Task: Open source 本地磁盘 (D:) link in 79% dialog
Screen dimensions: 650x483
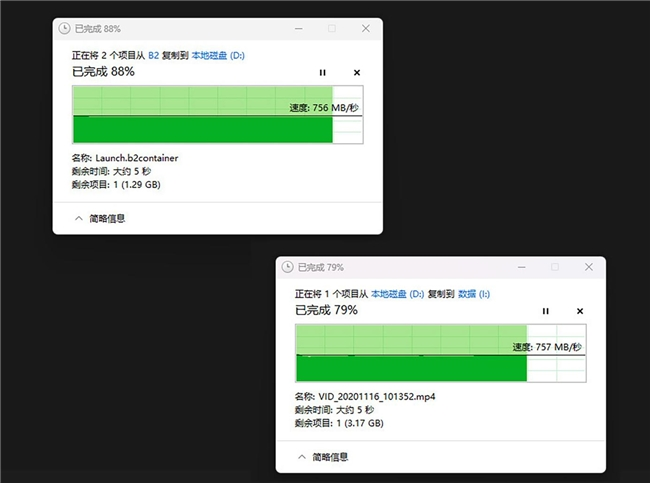Action: coord(397,295)
